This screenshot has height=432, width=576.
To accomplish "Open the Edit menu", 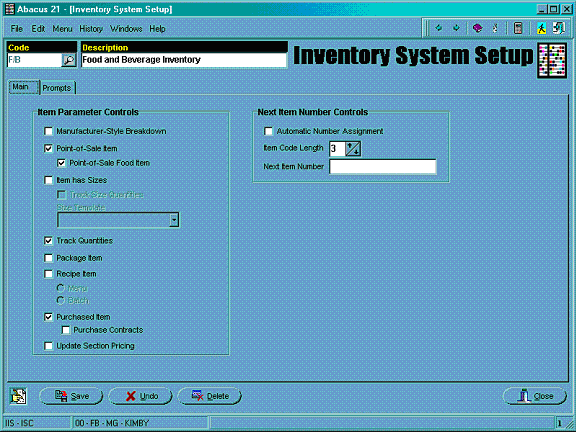I will pos(38,29).
